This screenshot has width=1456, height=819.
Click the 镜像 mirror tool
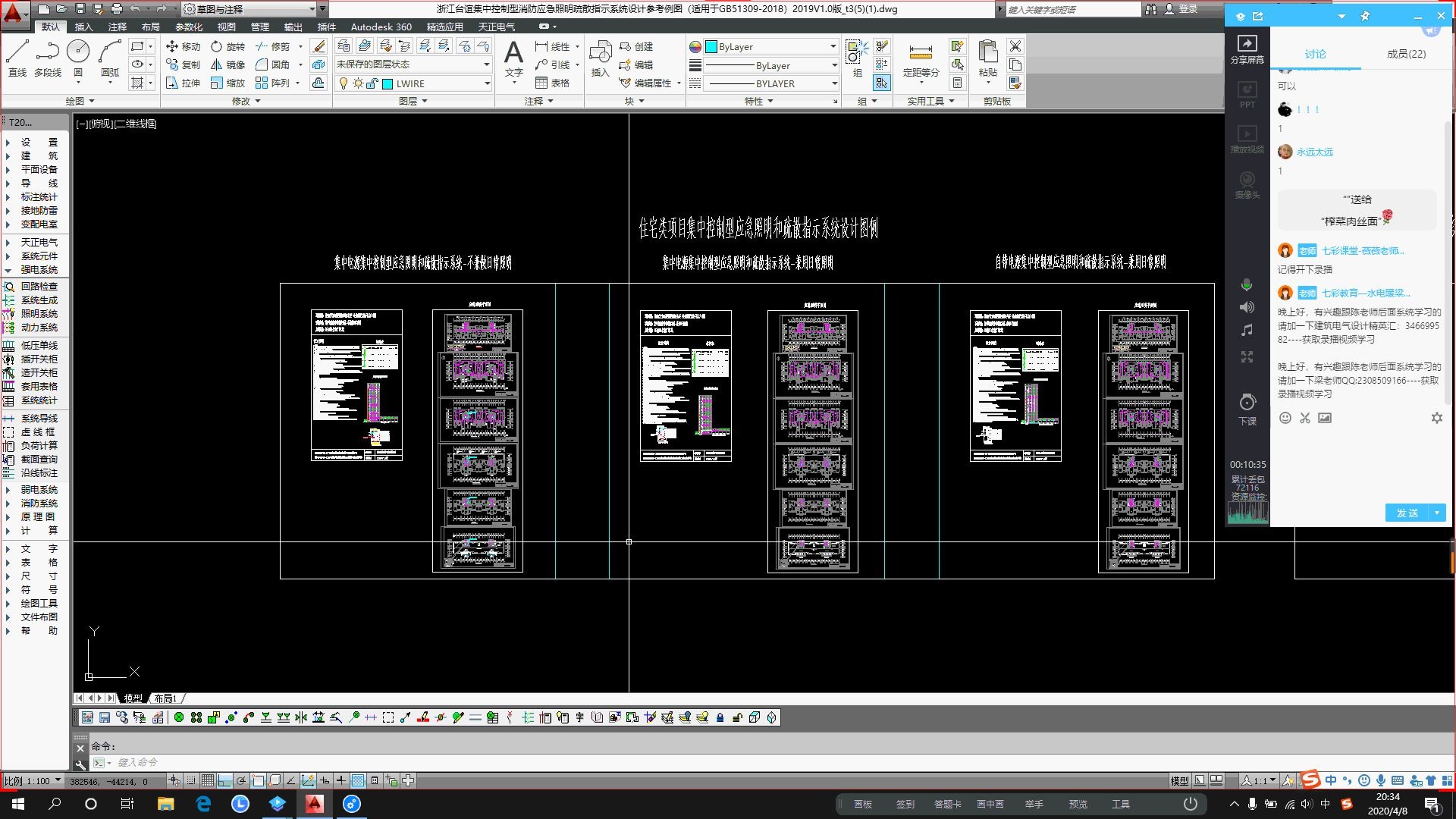pyautogui.click(x=227, y=64)
